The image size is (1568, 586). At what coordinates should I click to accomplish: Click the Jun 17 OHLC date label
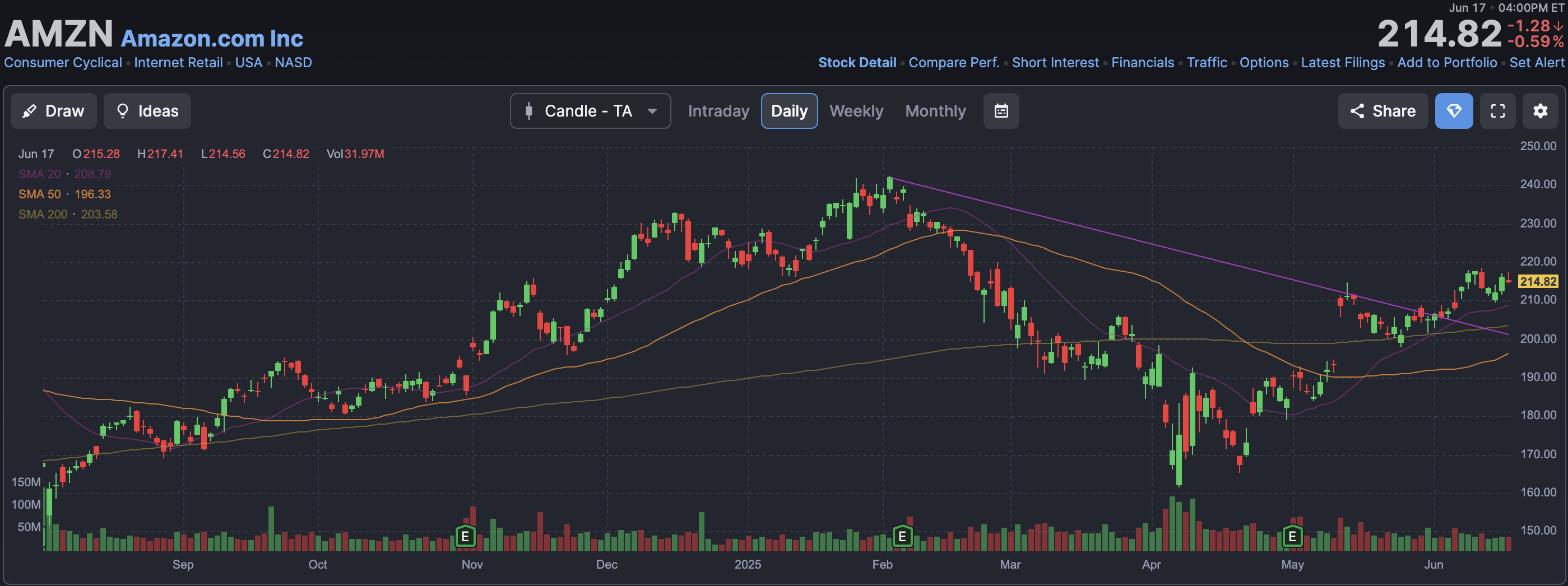(x=36, y=154)
